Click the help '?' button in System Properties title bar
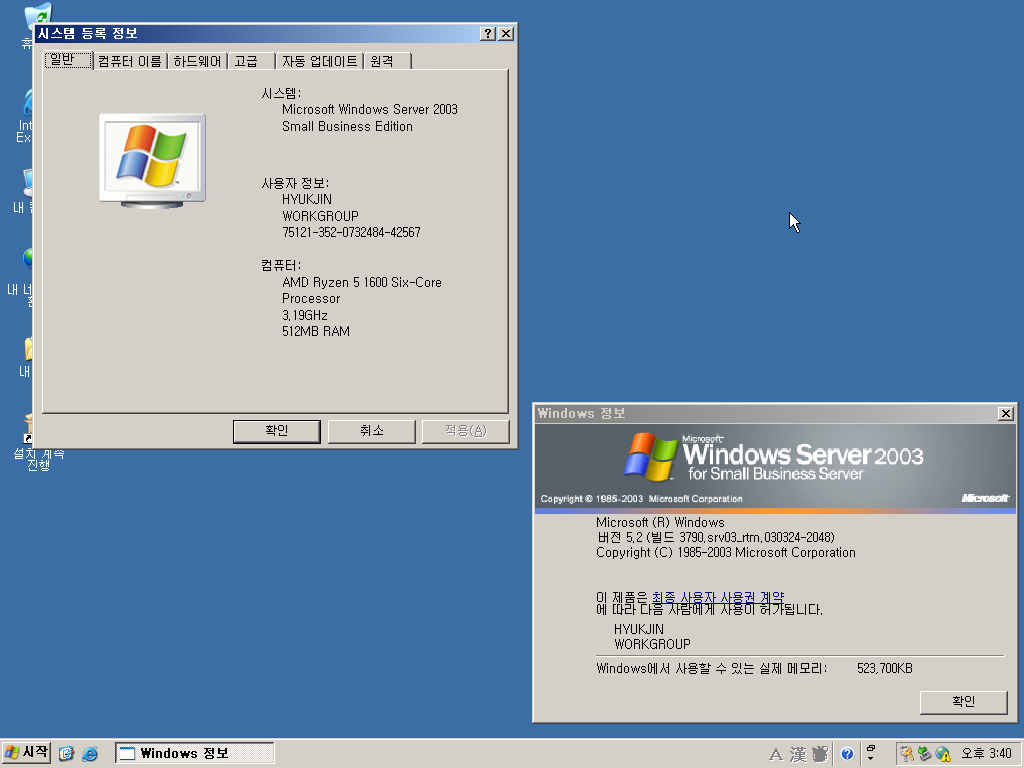1024x768 pixels. point(488,33)
